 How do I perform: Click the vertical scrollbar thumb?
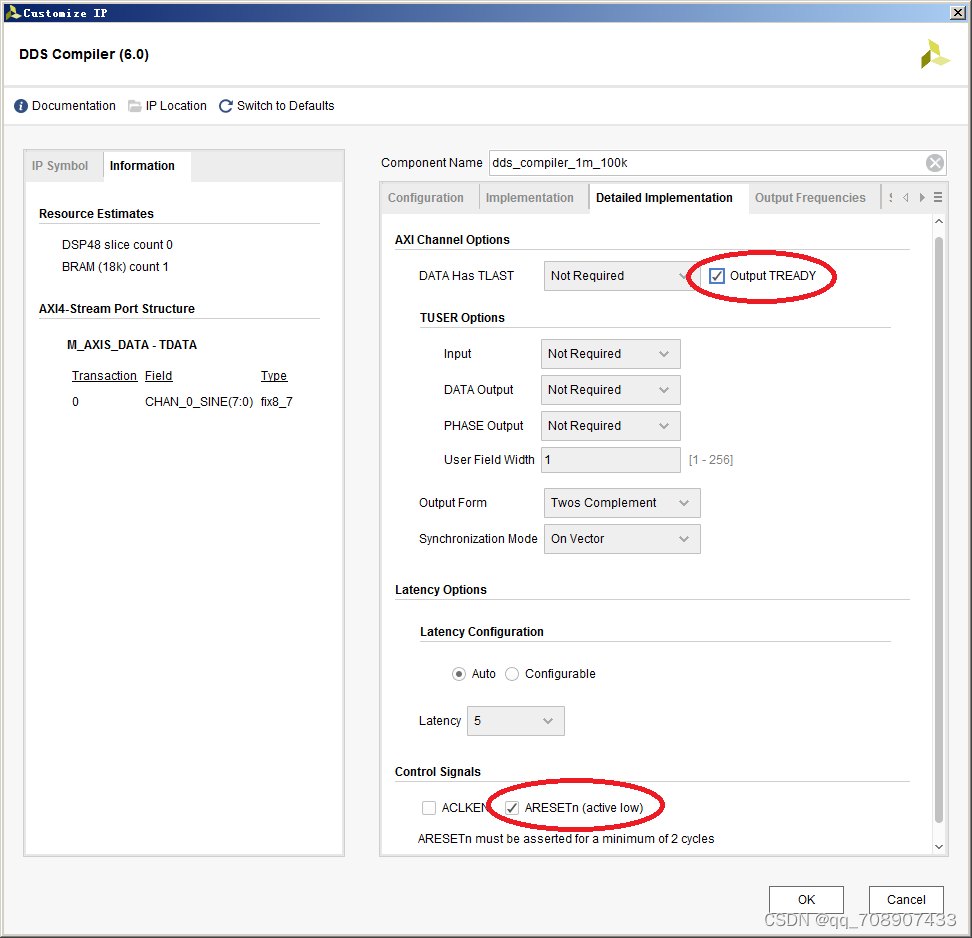click(x=939, y=530)
